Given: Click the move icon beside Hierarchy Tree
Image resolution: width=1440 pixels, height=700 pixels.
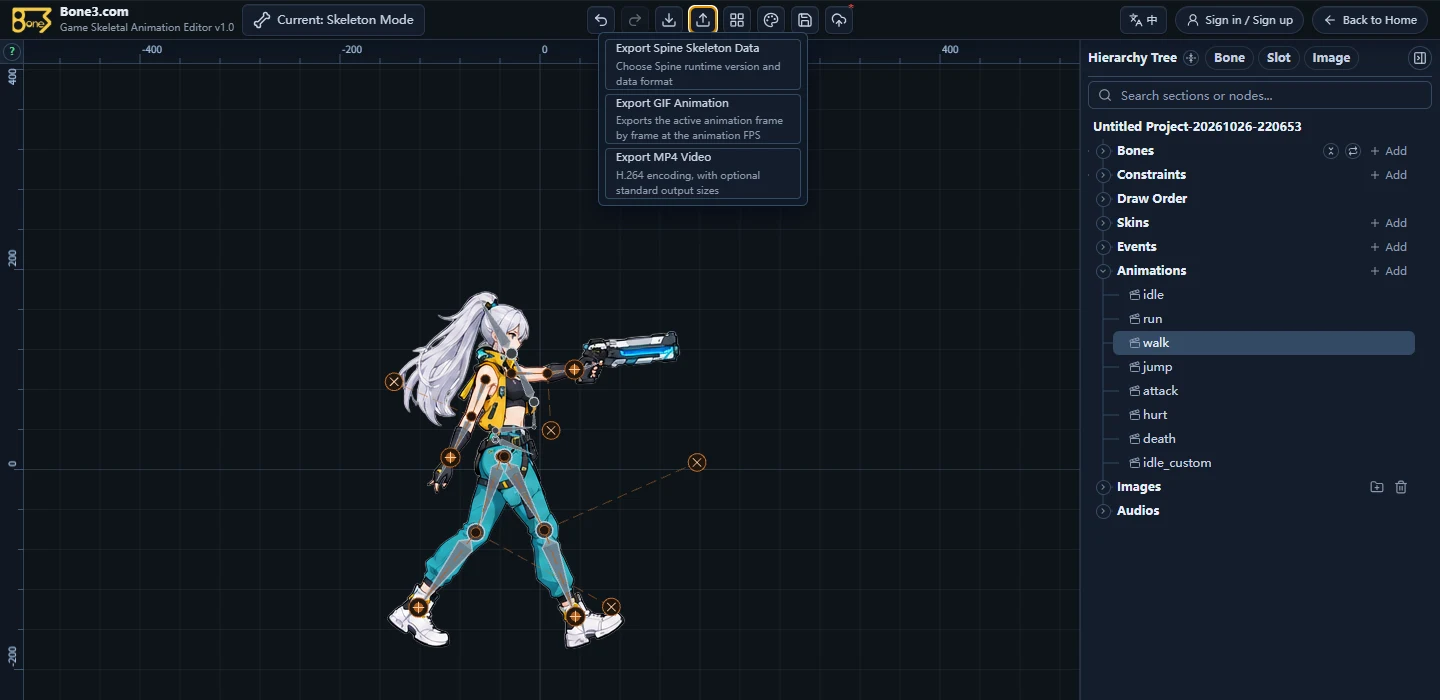Looking at the screenshot, I should 1190,58.
